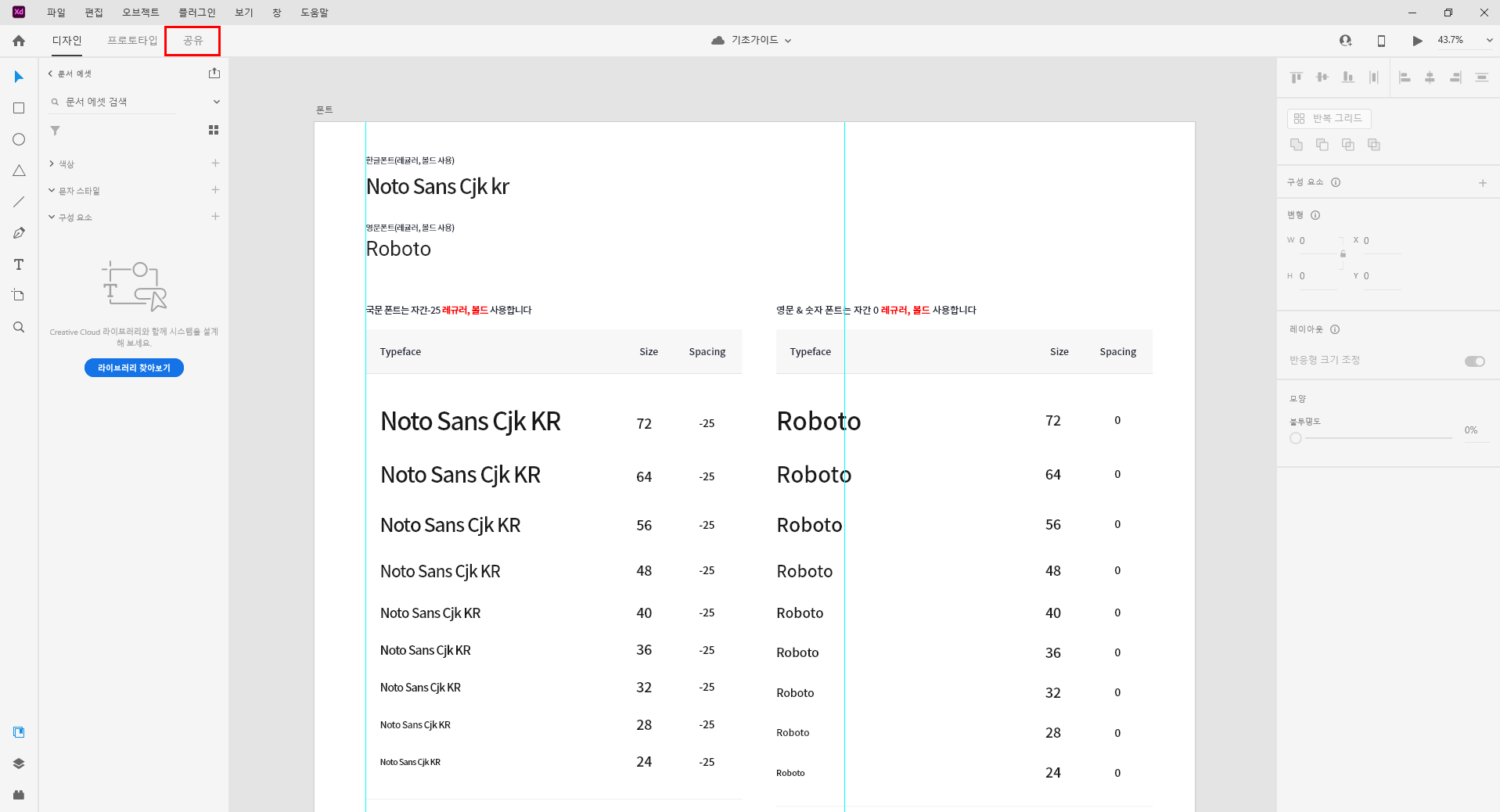
Task: Open the 보기 menu
Action: (244, 13)
